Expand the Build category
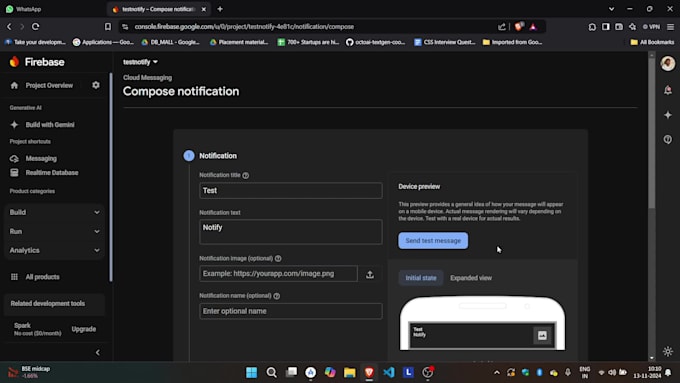This screenshot has height=383, width=680. [55, 212]
